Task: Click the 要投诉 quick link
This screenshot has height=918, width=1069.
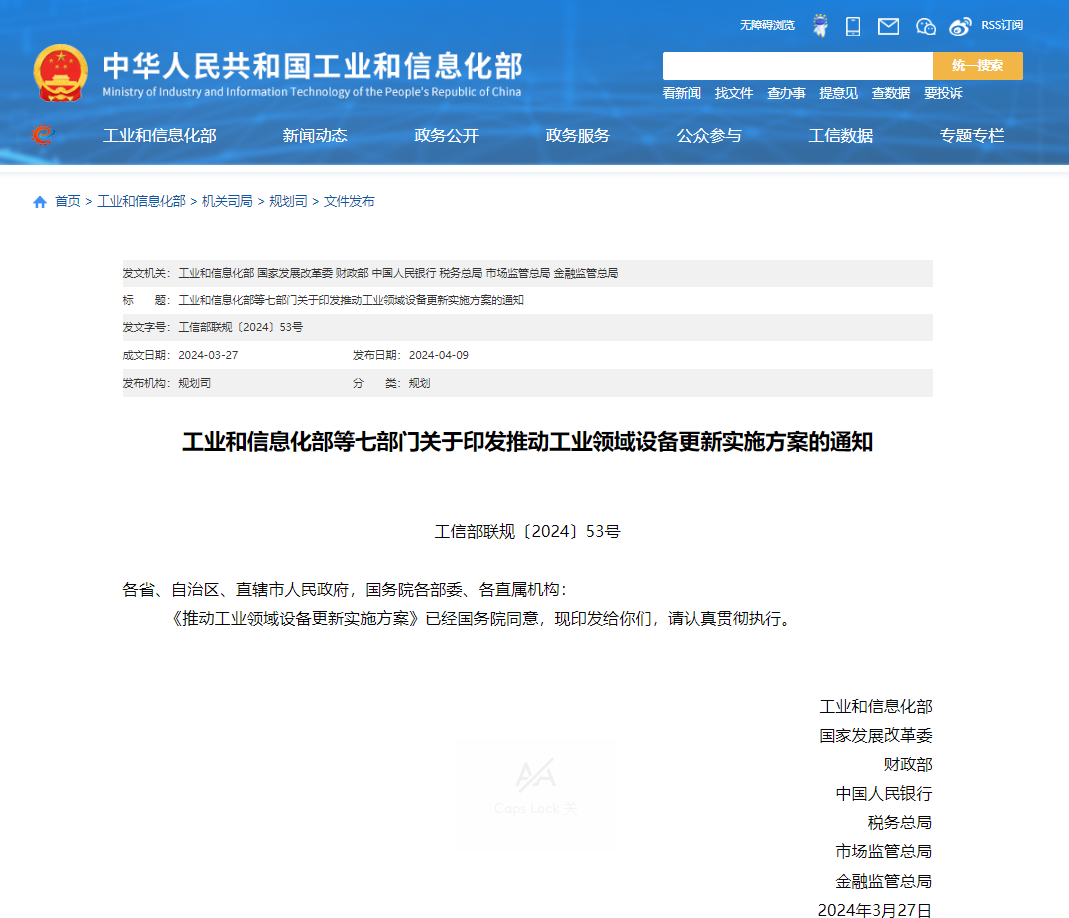Action: click(943, 93)
